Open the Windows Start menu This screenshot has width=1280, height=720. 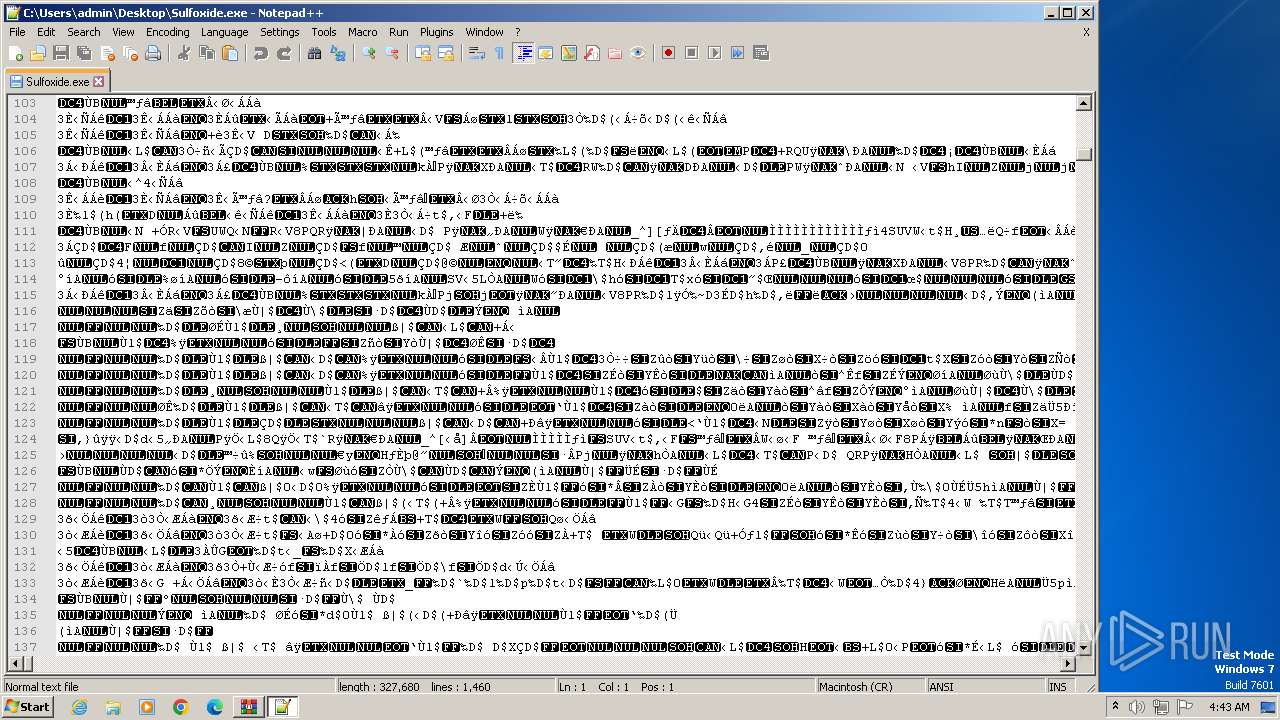pyautogui.click(x=27, y=707)
